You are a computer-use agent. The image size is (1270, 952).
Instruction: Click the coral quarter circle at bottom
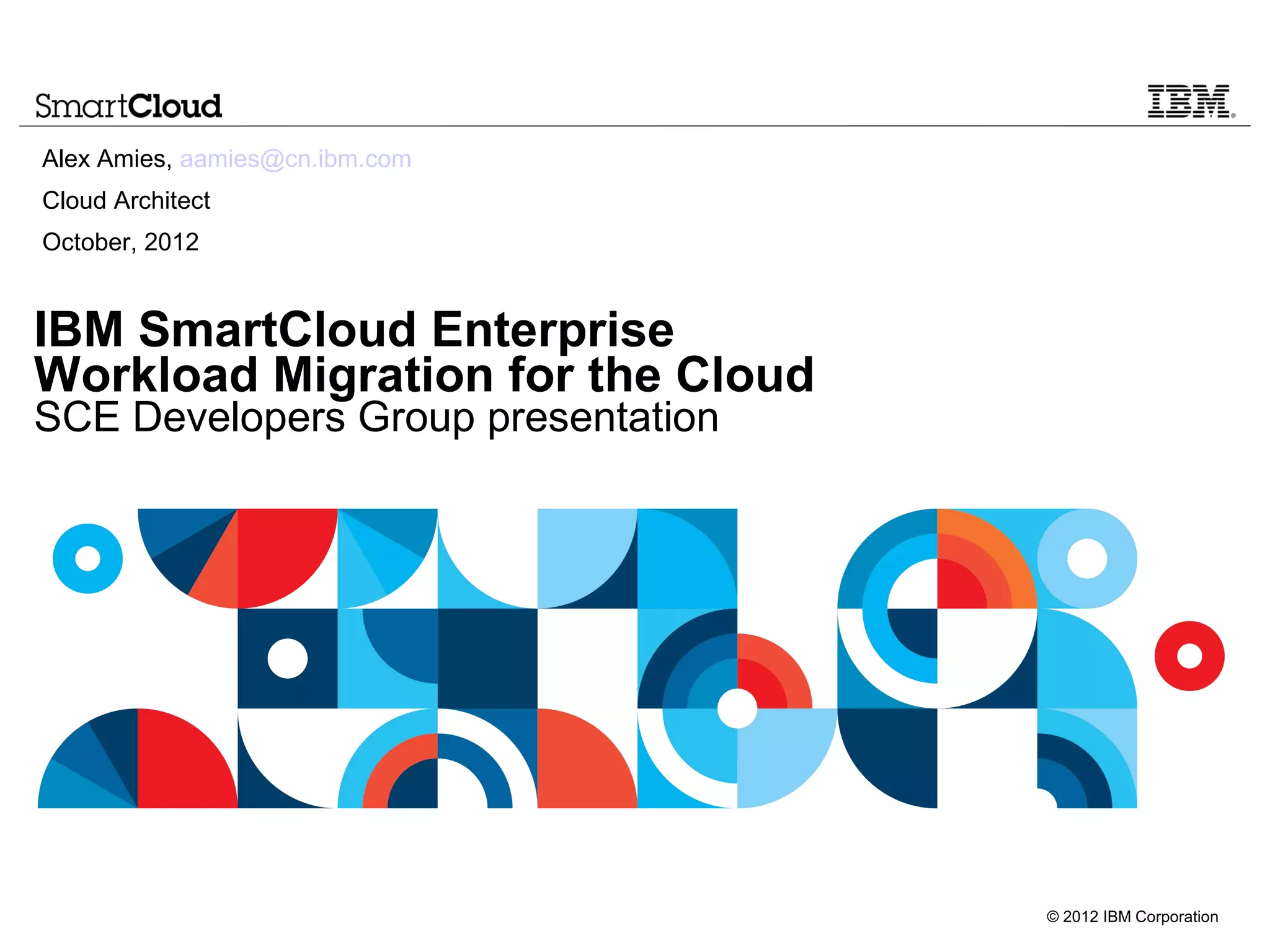click(580, 765)
